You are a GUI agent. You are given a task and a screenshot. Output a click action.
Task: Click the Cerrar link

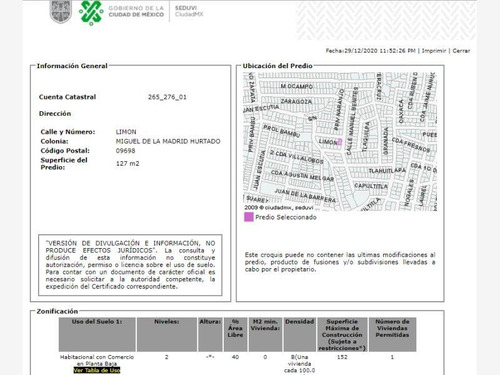tap(461, 51)
